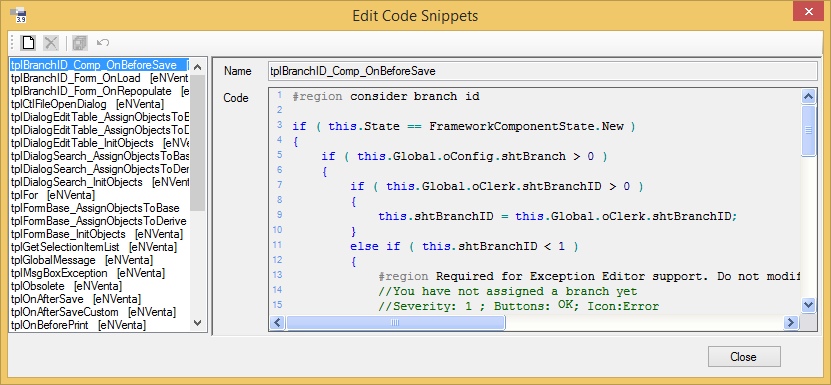Select tplFormBase_InitObjects snippet
The image size is (831, 385).
(99, 234)
